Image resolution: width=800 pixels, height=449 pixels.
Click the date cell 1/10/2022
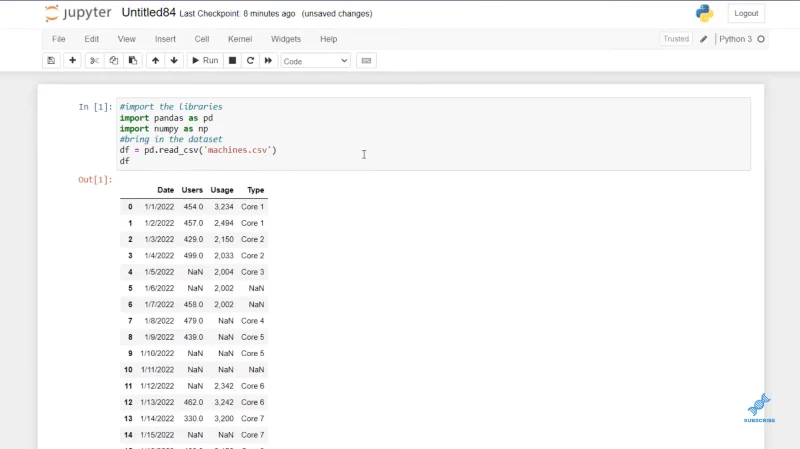pos(157,353)
